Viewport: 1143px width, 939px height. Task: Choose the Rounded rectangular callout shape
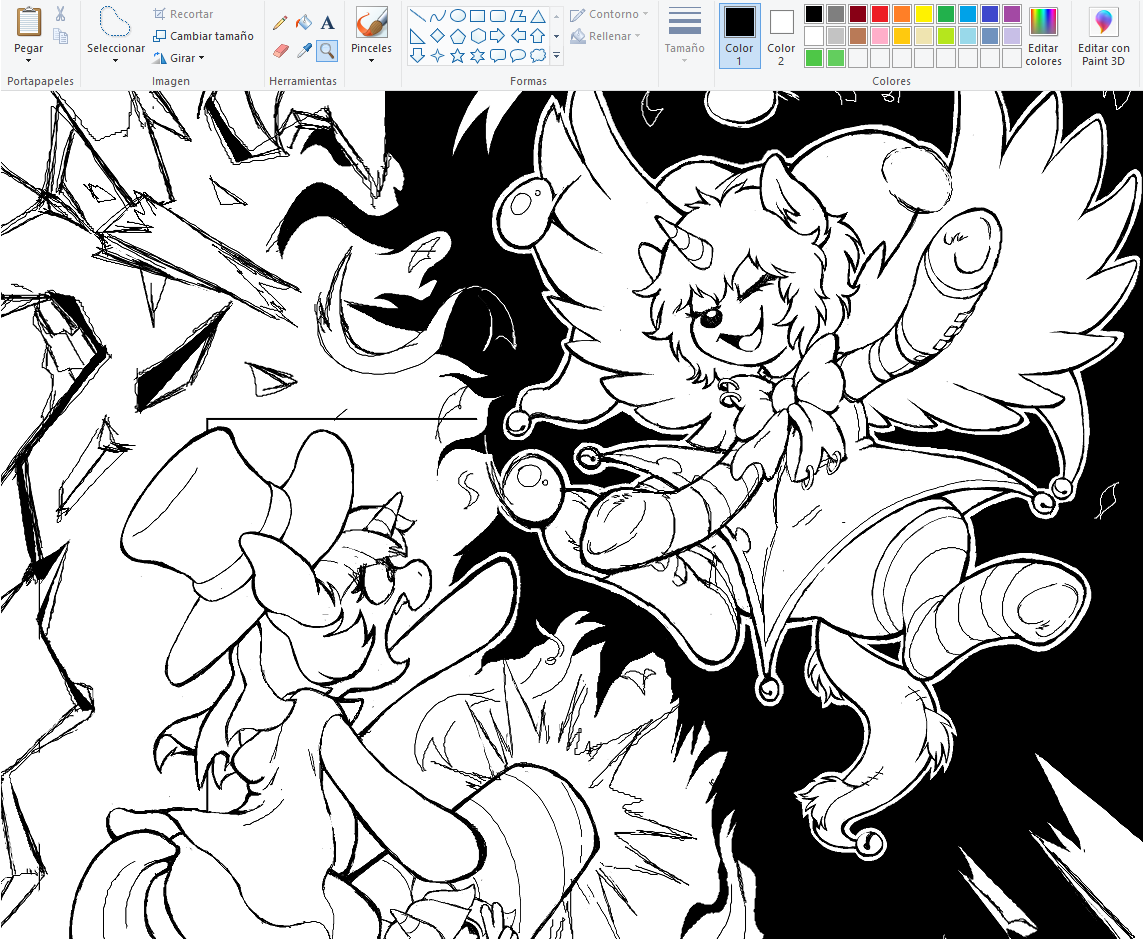(498, 55)
